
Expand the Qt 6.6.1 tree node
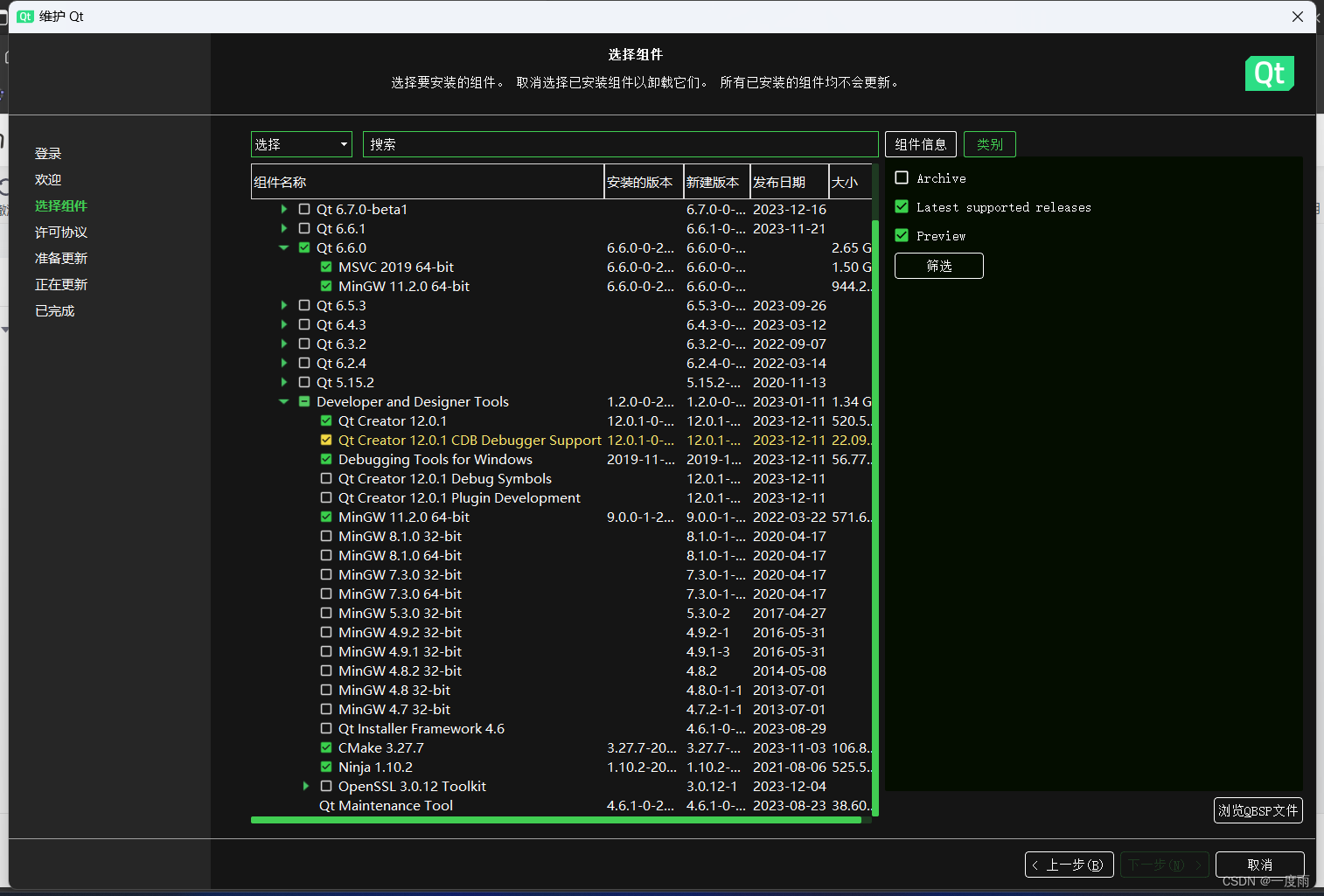pos(284,228)
